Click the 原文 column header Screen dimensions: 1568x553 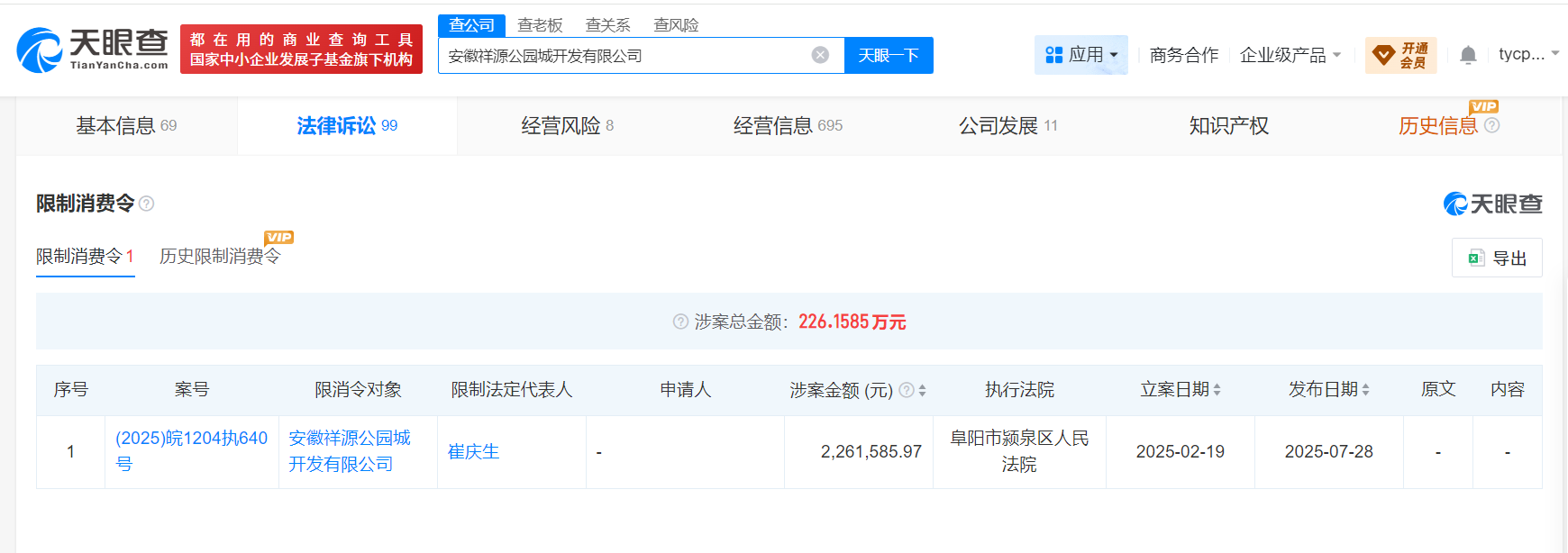tap(1437, 389)
